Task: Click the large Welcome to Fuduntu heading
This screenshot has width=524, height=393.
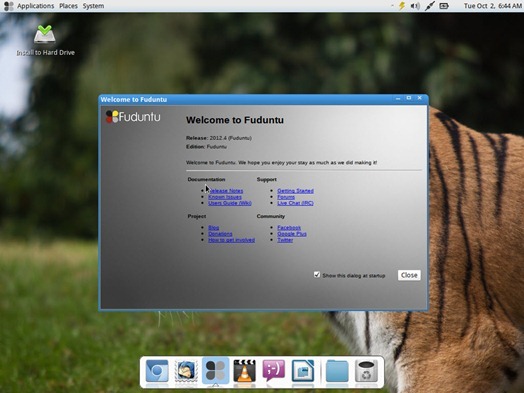Action: click(235, 120)
